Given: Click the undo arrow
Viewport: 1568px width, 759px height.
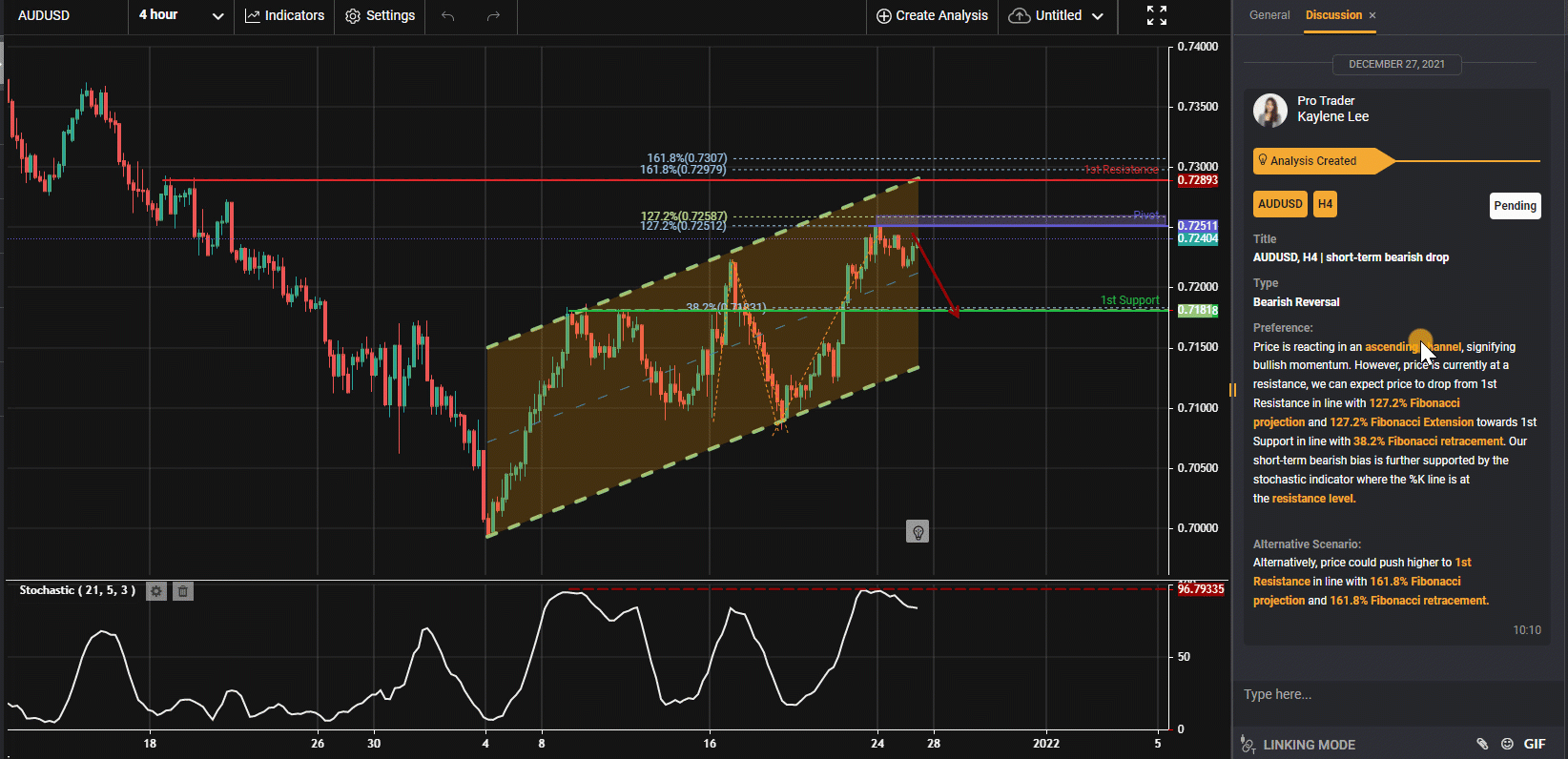Looking at the screenshot, I should [x=448, y=15].
